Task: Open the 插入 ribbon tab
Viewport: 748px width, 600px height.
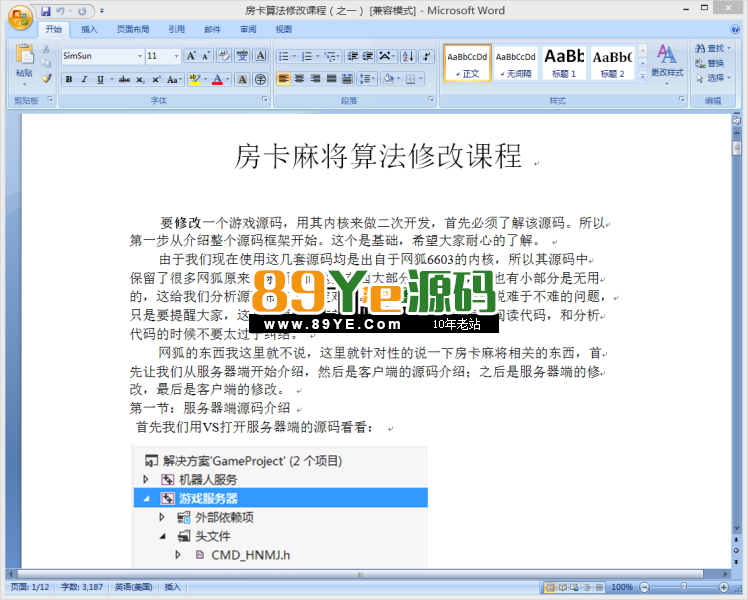Action: 89,30
